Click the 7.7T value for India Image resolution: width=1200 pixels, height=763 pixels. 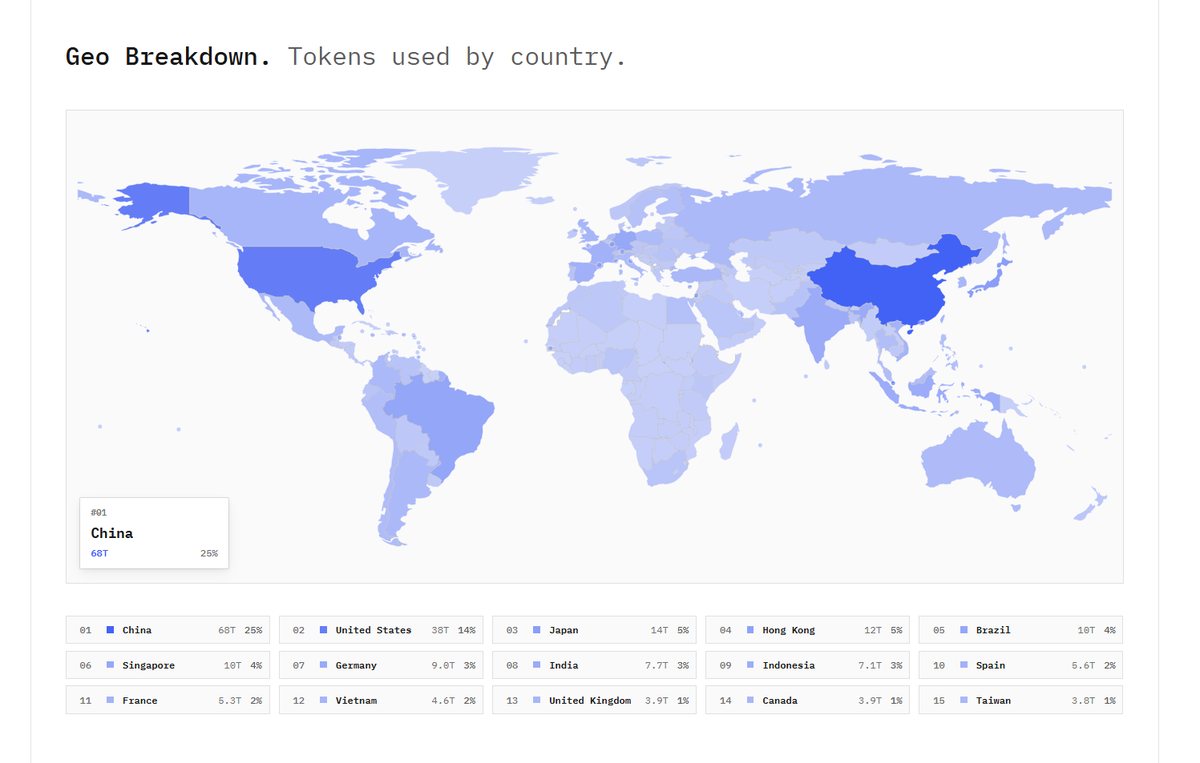click(x=657, y=665)
